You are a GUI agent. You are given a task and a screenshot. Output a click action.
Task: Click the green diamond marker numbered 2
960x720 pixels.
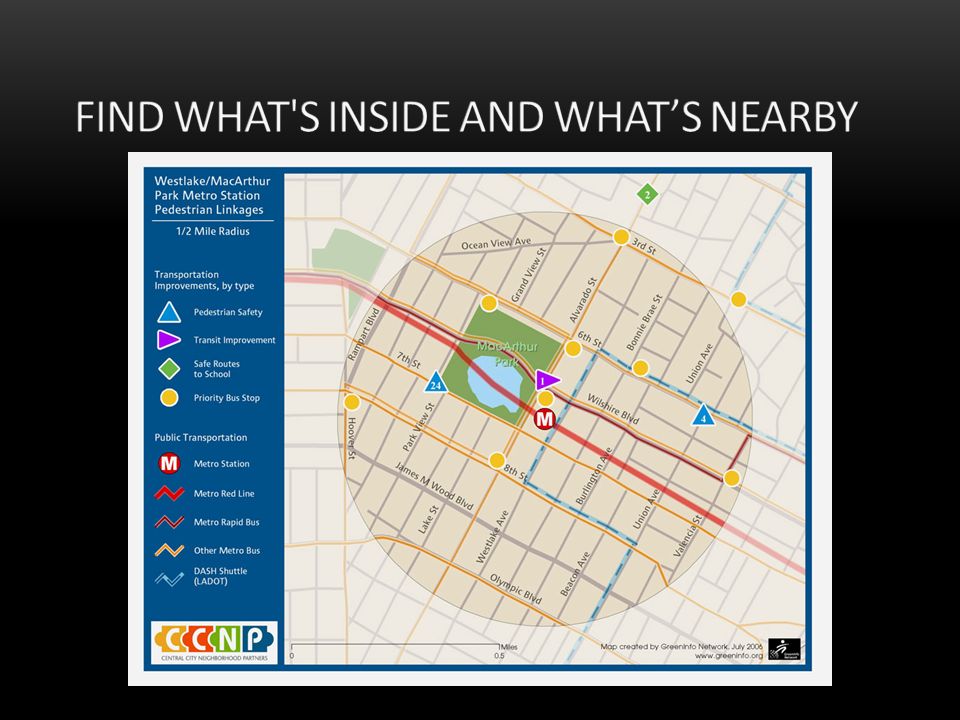click(647, 195)
